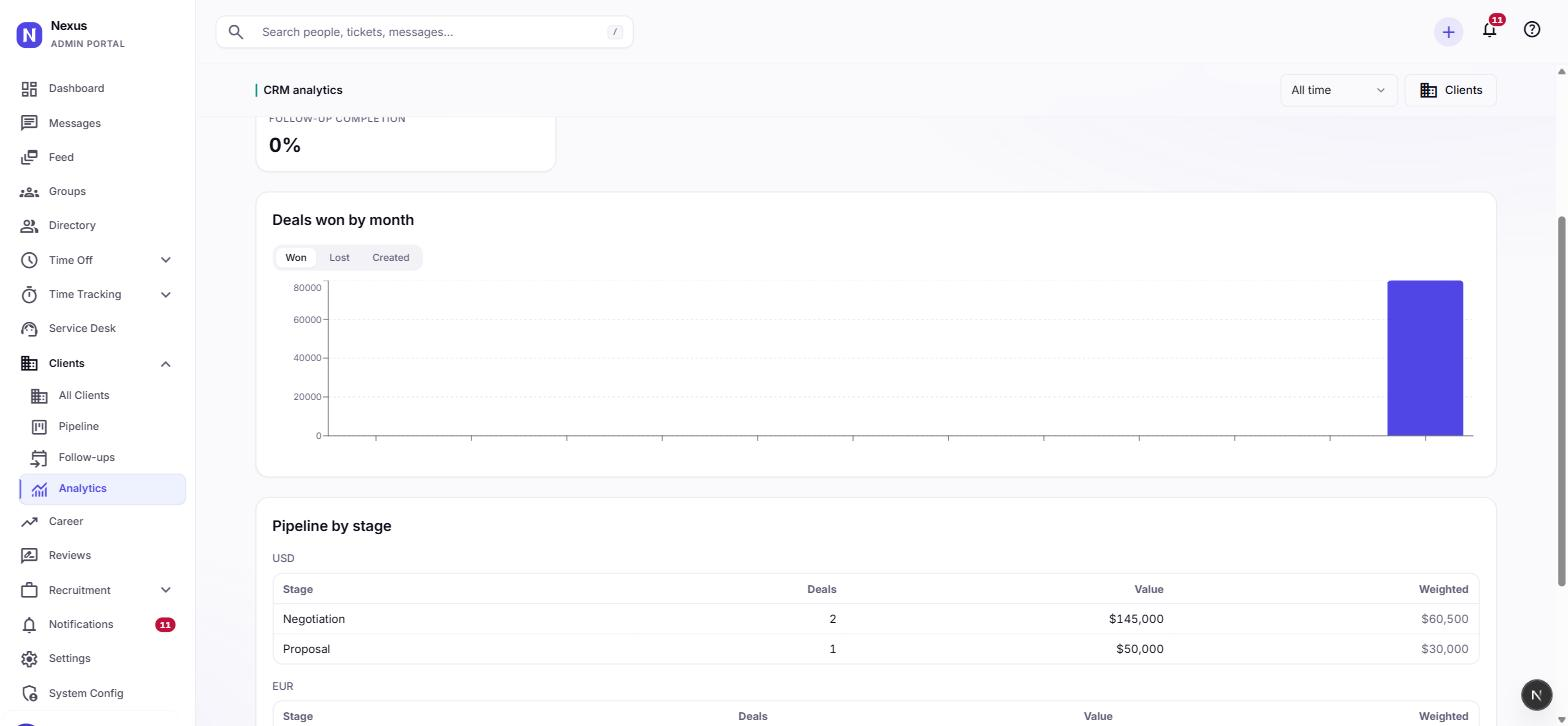This screenshot has height=726, width=1568.
Task: Go to All Clients page
Action: (84, 395)
